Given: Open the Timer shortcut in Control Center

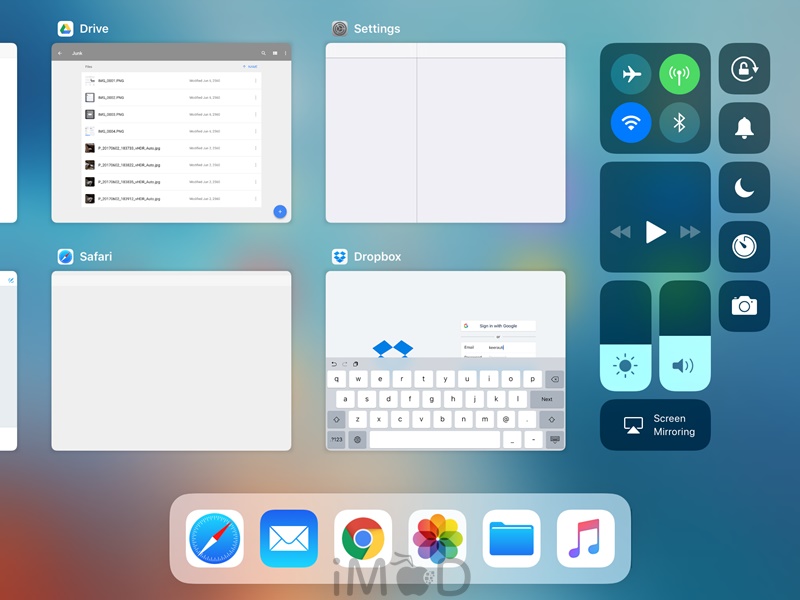Looking at the screenshot, I should coord(744,247).
